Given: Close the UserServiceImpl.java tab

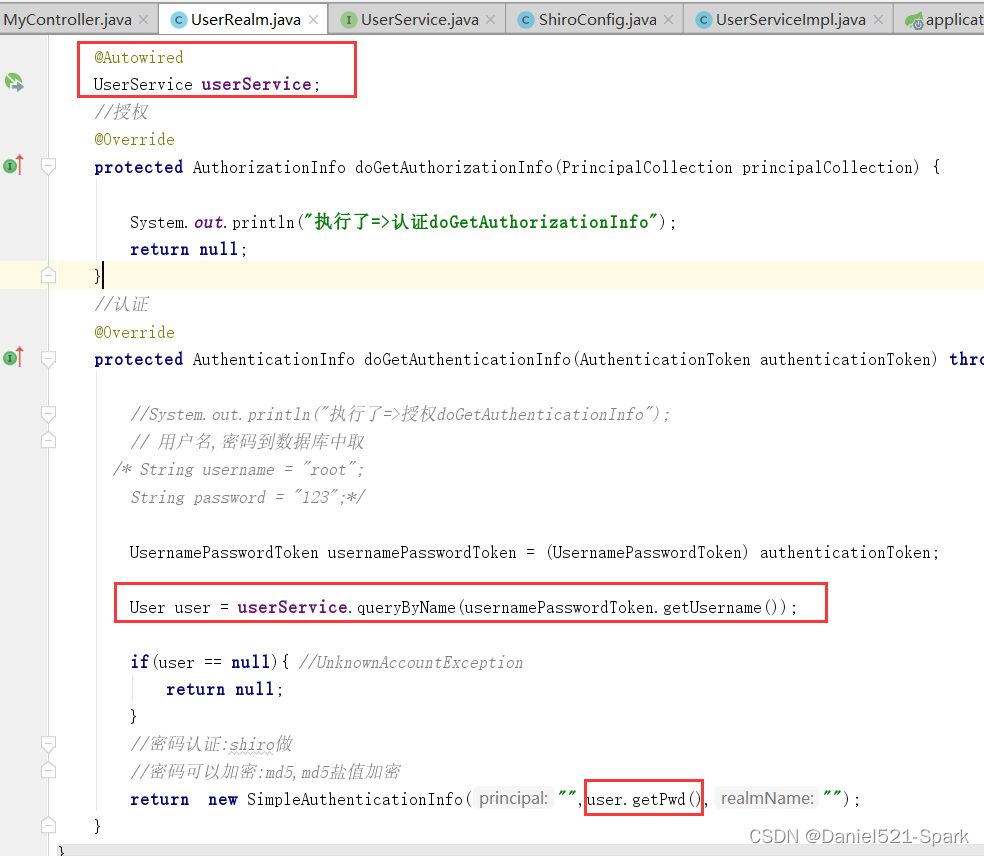Looking at the screenshot, I should tap(879, 20).
